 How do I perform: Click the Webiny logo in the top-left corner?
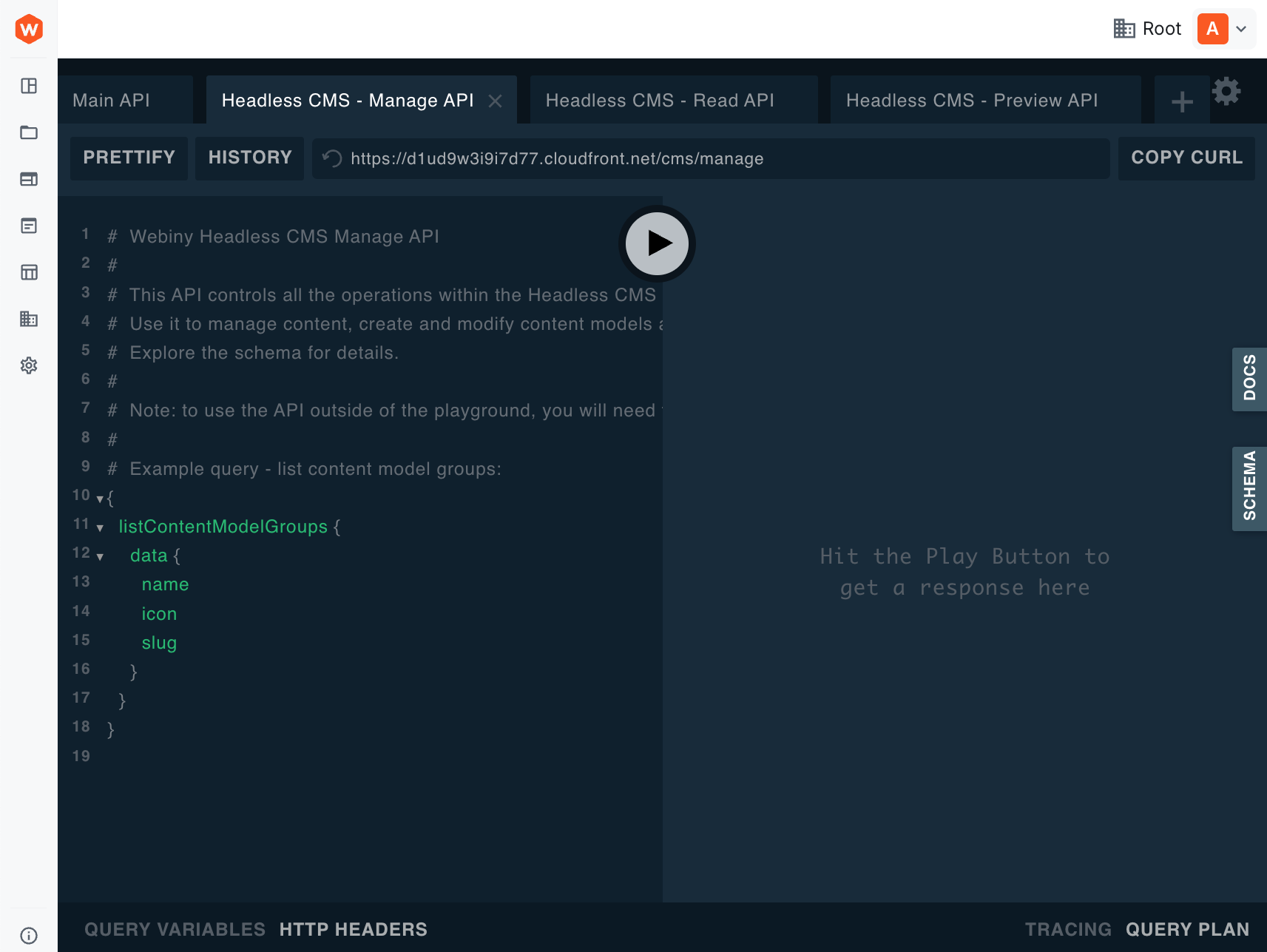coord(28,29)
